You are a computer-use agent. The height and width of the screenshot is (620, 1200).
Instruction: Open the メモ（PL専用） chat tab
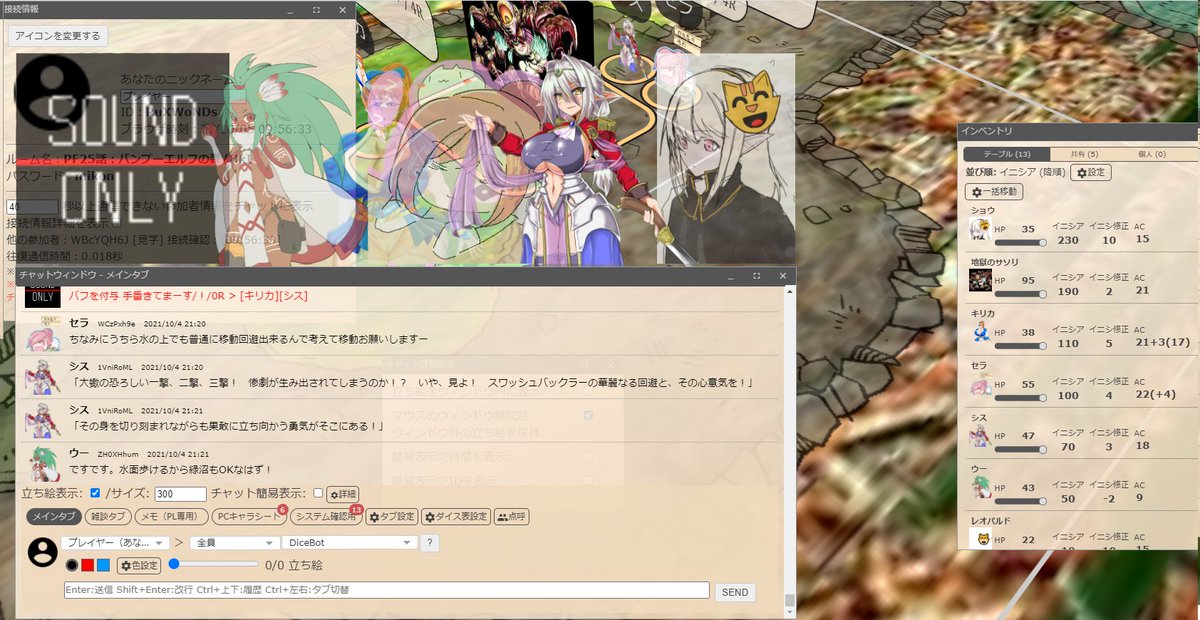click(x=171, y=516)
